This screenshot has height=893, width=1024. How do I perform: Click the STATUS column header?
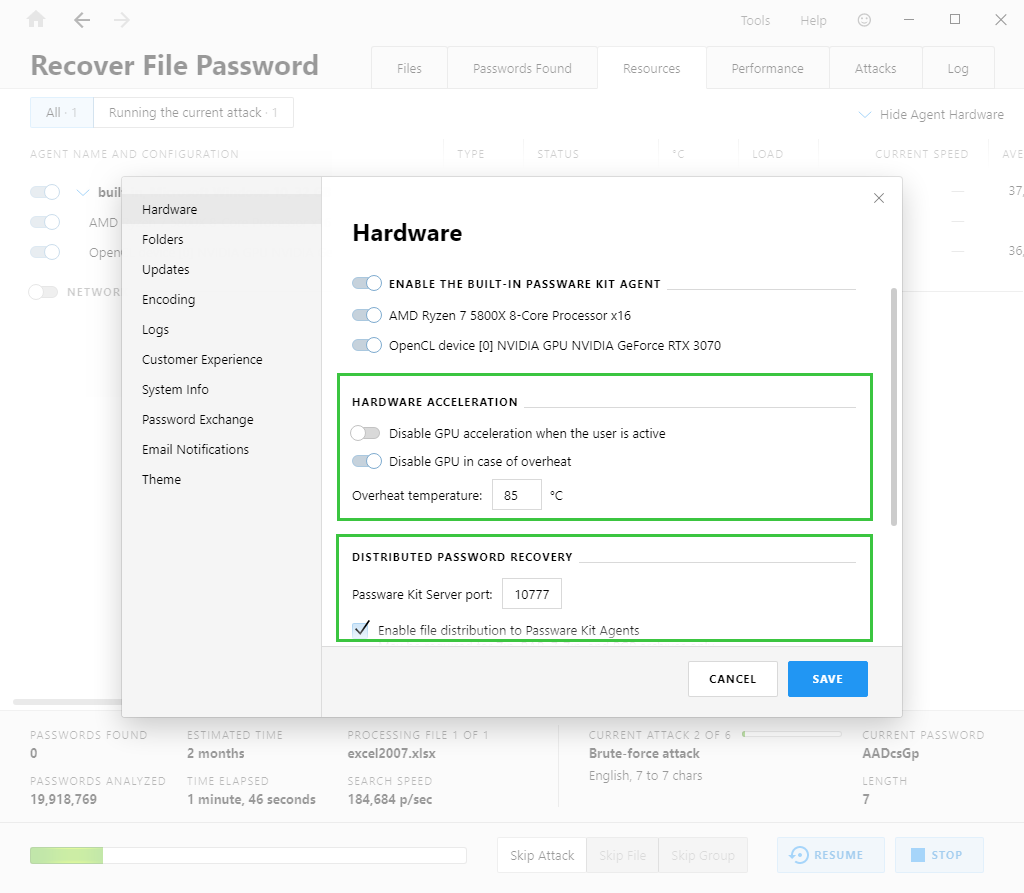[x=558, y=154]
